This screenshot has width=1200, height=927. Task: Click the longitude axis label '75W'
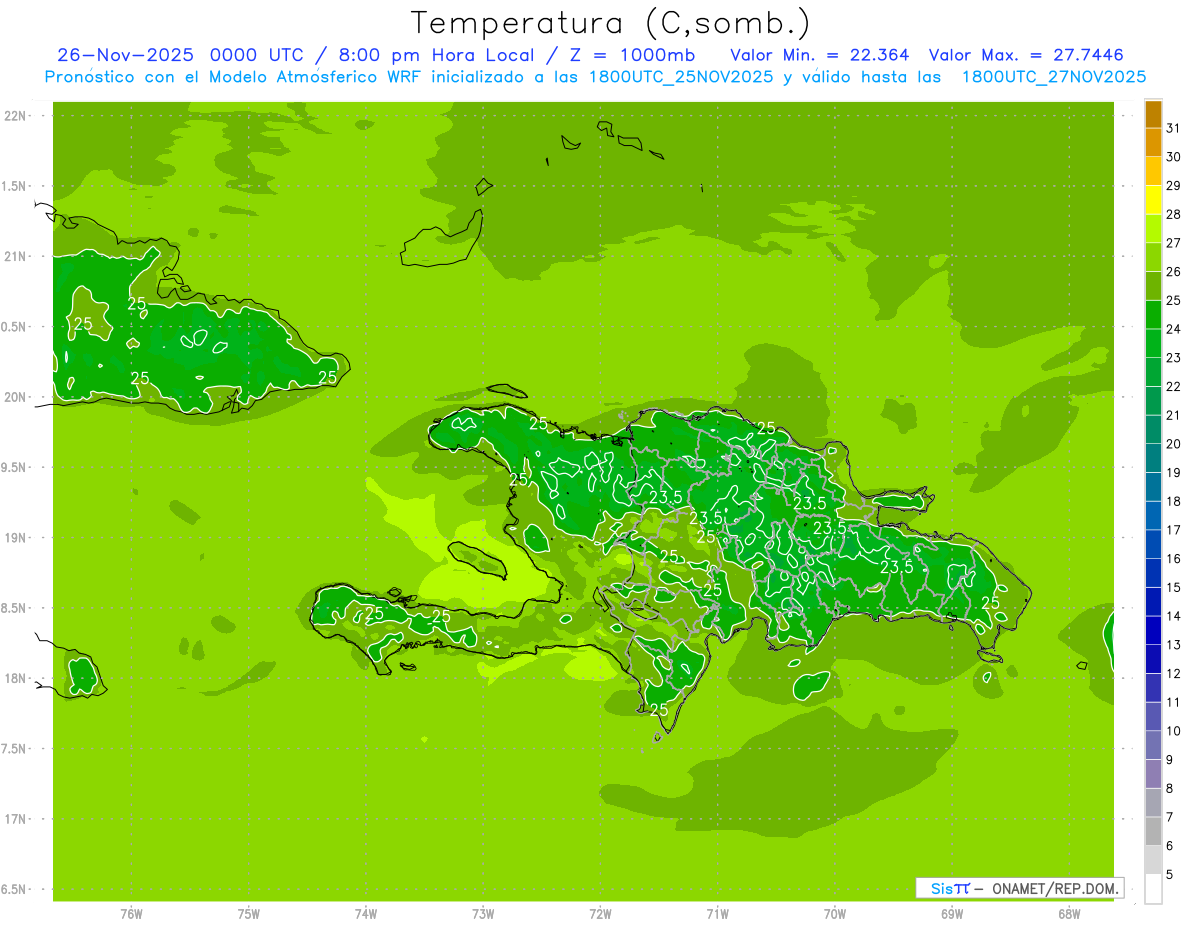[249, 914]
